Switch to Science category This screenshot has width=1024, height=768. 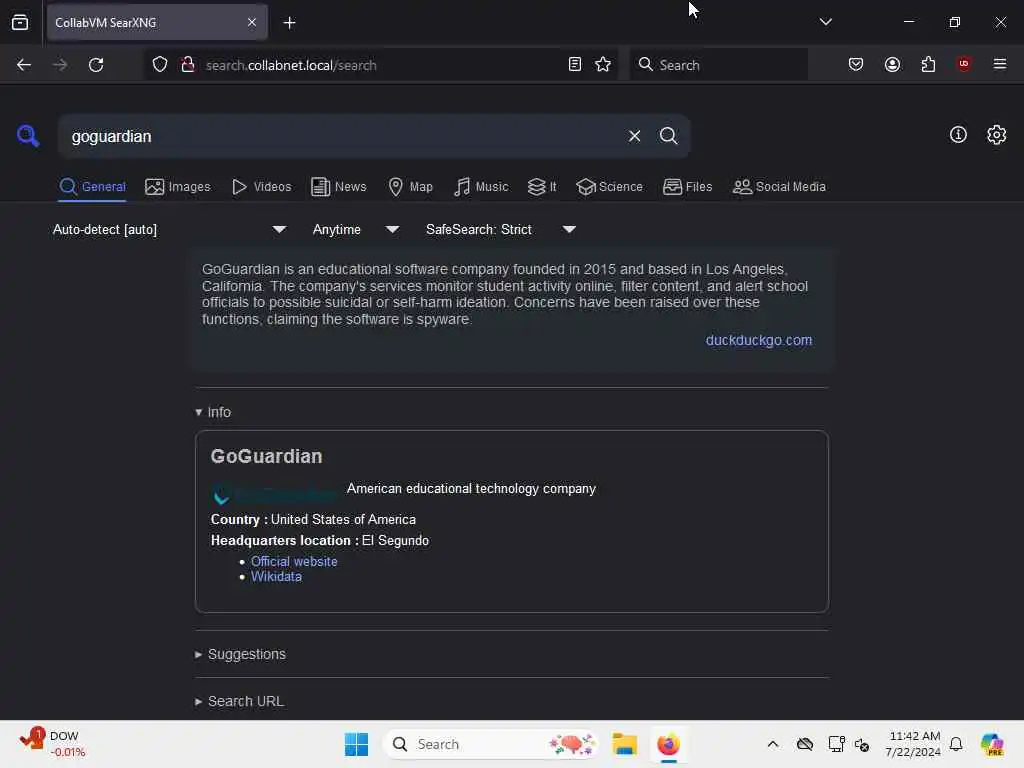coord(609,187)
